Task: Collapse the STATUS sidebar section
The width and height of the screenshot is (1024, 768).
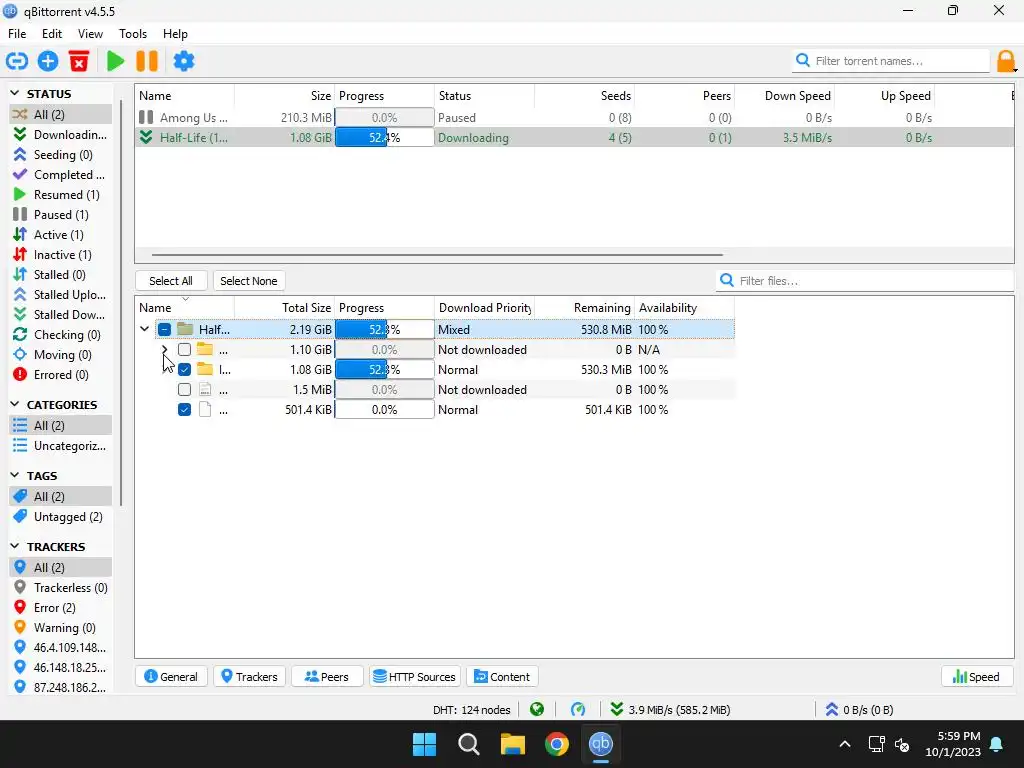Action: [15, 94]
